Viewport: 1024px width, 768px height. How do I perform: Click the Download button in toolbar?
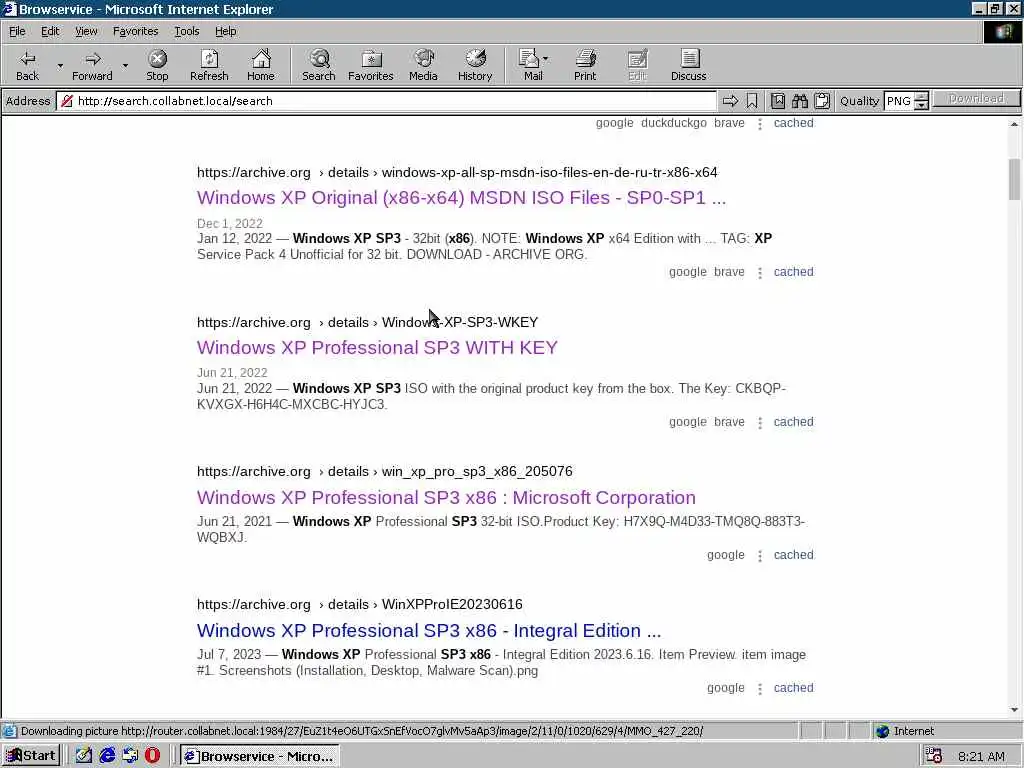pyautogui.click(x=976, y=99)
